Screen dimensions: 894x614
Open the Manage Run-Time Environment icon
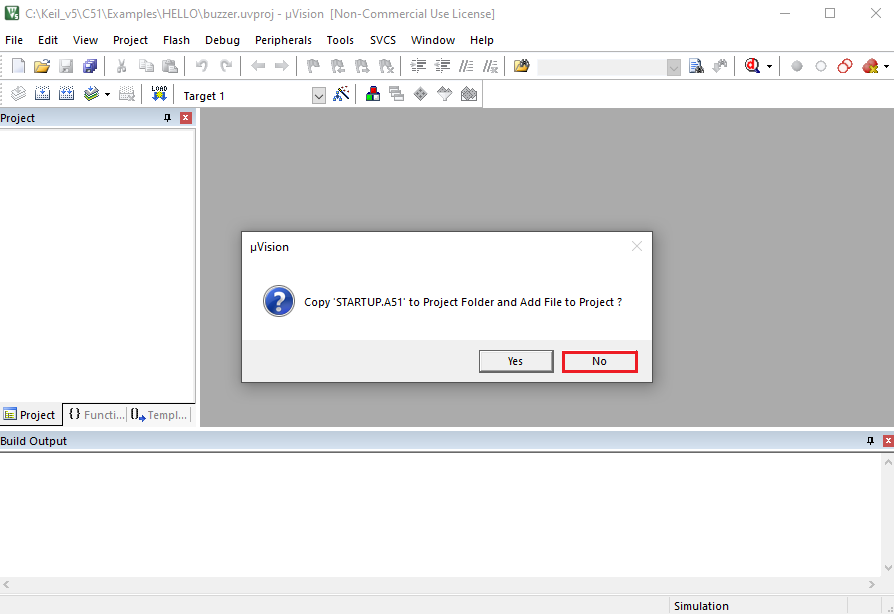372,94
